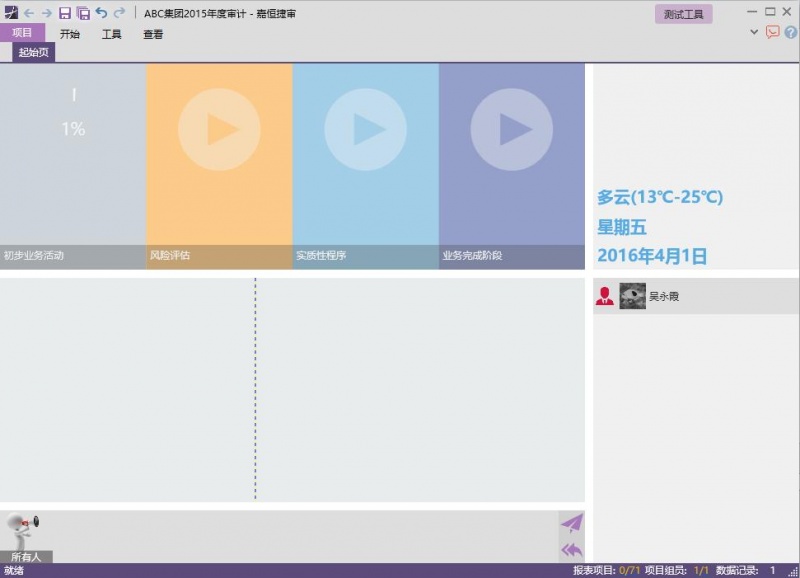Send the message with the paper plane icon
This screenshot has width=800, height=578.
tap(572, 523)
